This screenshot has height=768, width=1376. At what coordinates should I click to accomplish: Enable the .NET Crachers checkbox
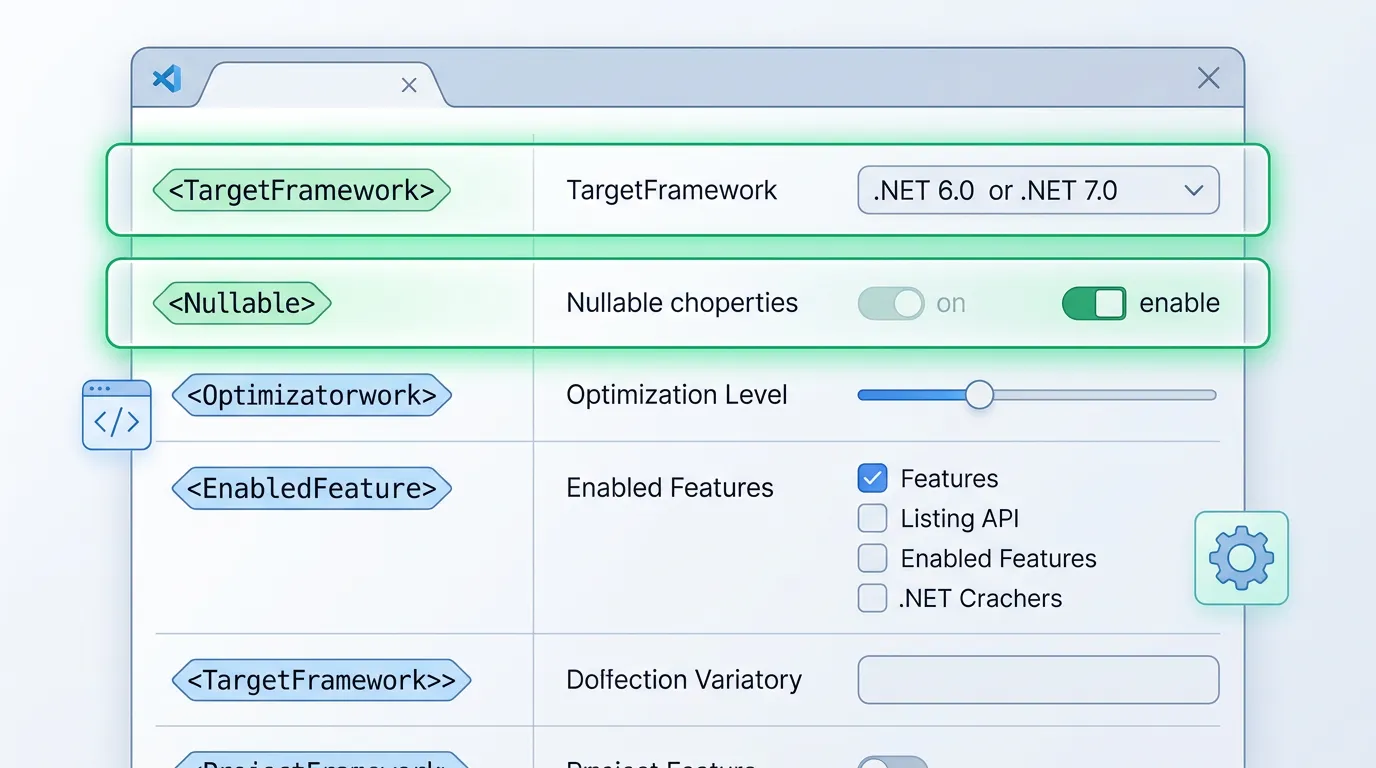[872, 598]
